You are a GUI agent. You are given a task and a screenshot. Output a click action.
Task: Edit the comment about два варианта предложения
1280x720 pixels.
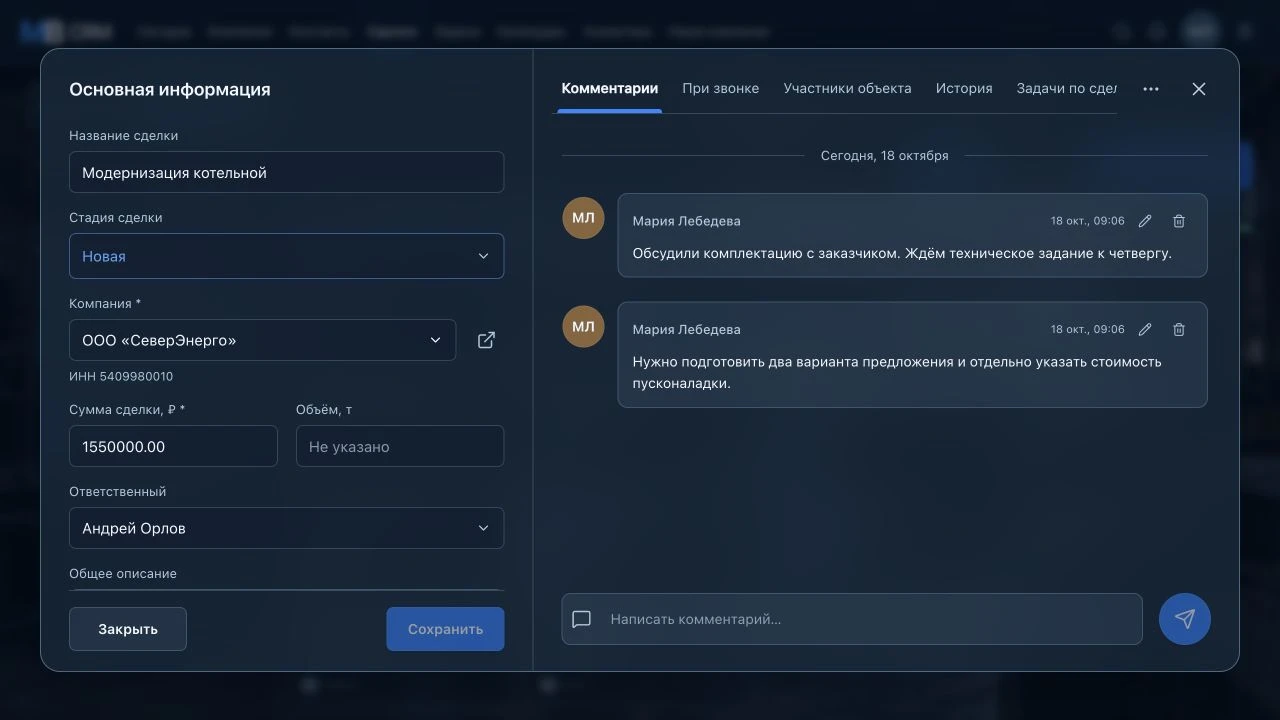coord(1145,329)
